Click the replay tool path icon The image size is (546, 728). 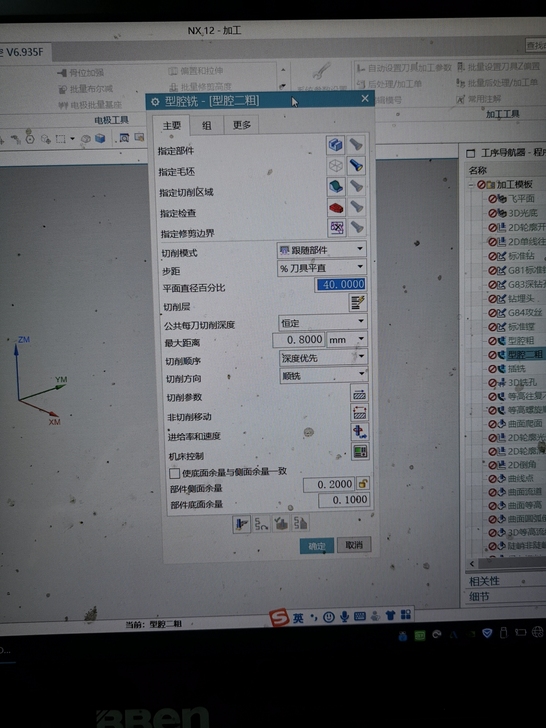coord(261,524)
